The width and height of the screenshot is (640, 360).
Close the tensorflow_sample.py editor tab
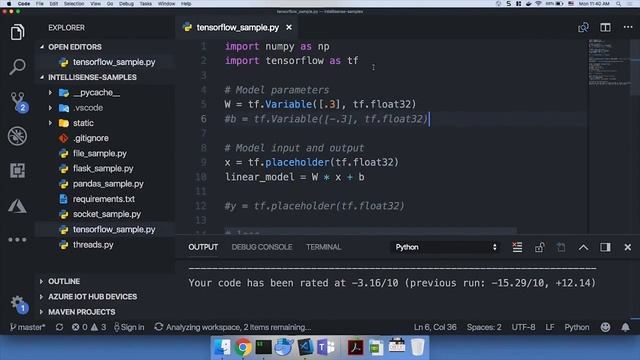click(289, 27)
